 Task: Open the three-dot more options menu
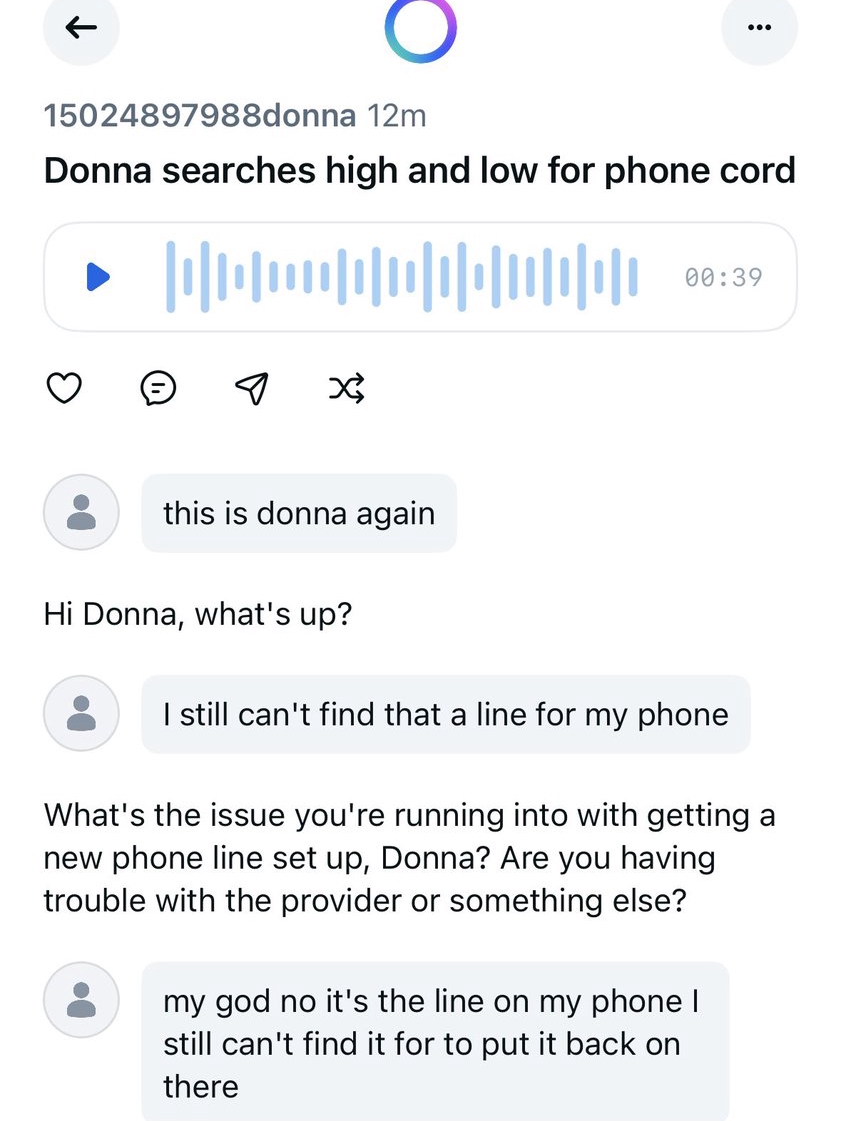point(759,27)
